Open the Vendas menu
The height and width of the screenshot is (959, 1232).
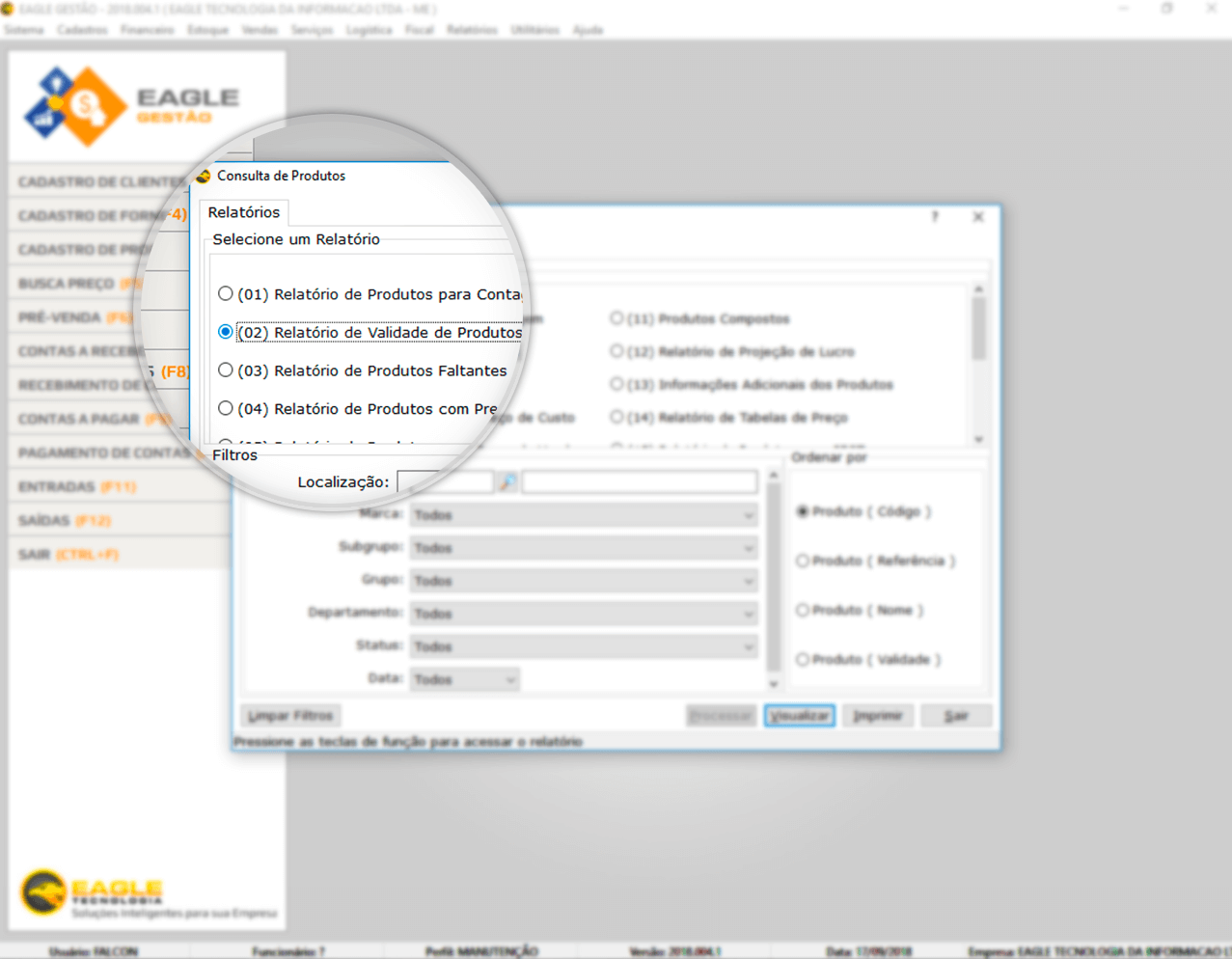(260, 30)
